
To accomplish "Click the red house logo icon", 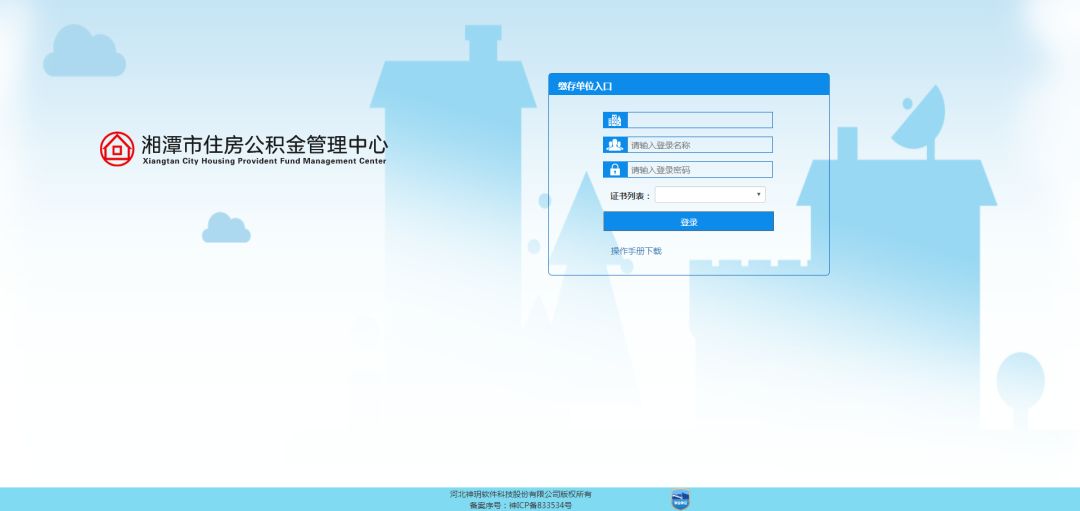I will click(117, 149).
